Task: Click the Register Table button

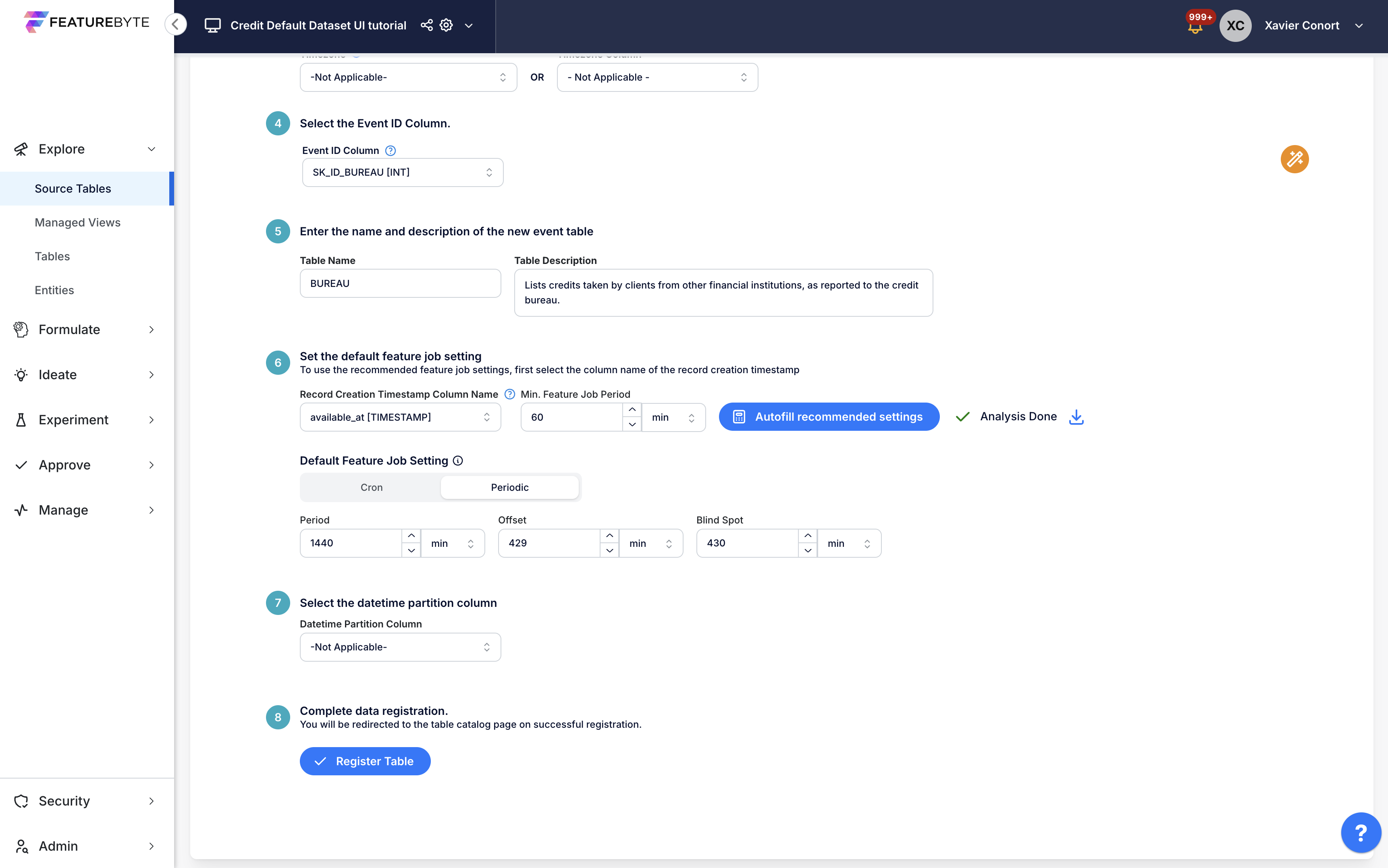Action: click(365, 761)
